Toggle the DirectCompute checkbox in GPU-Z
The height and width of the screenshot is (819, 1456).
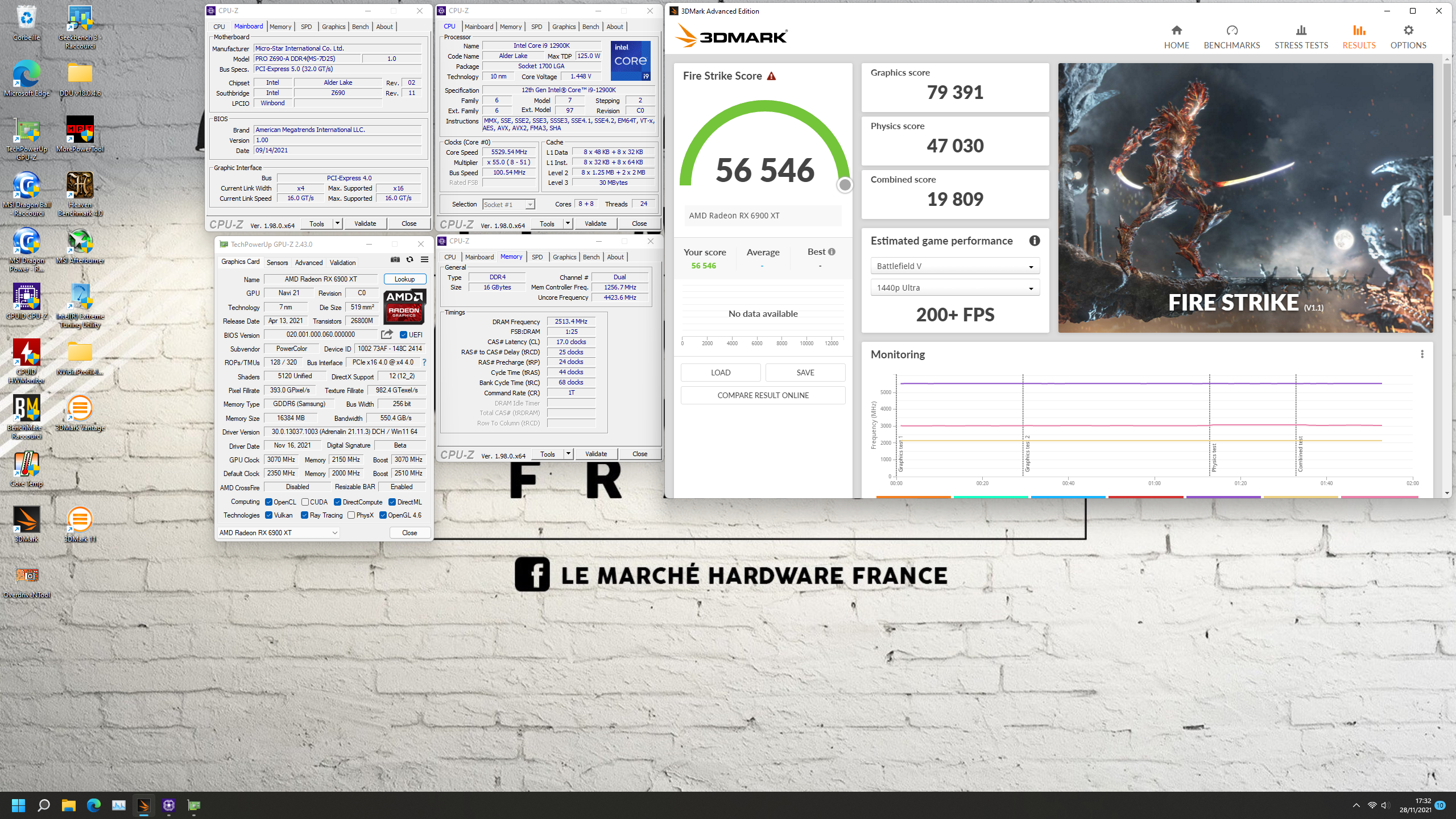point(337,502)
